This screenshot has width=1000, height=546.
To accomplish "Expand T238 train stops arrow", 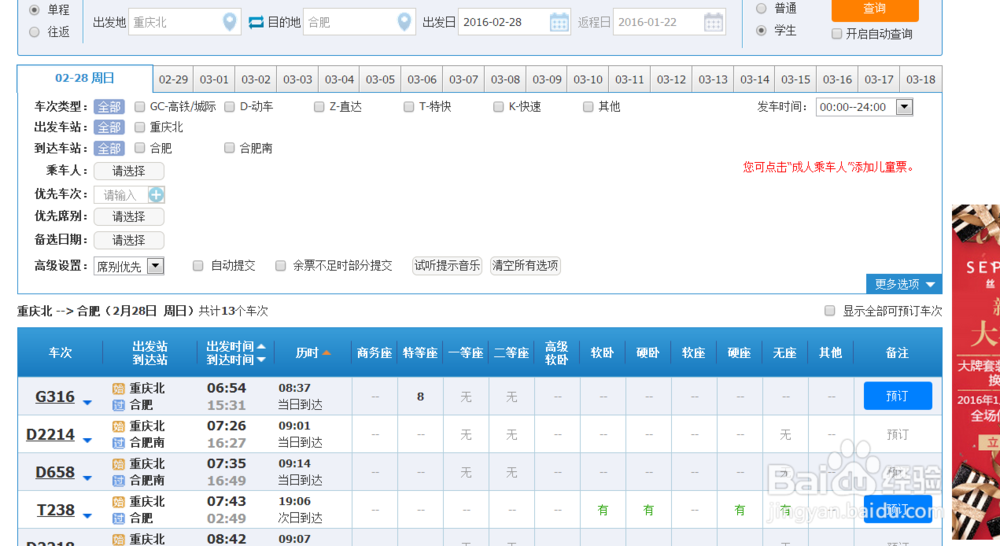I will click(87, 515).
